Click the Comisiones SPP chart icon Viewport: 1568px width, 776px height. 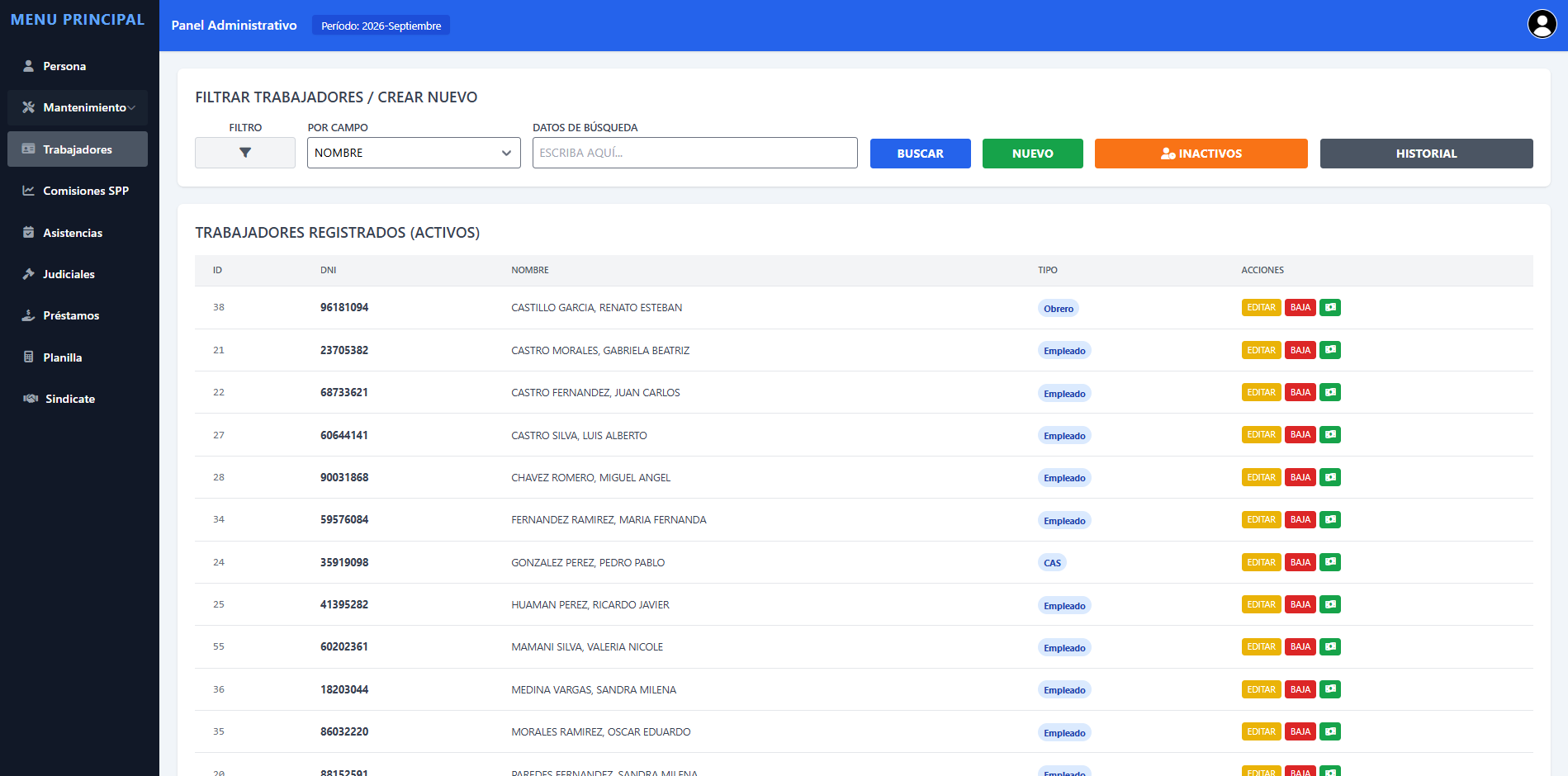coord(29,191)
